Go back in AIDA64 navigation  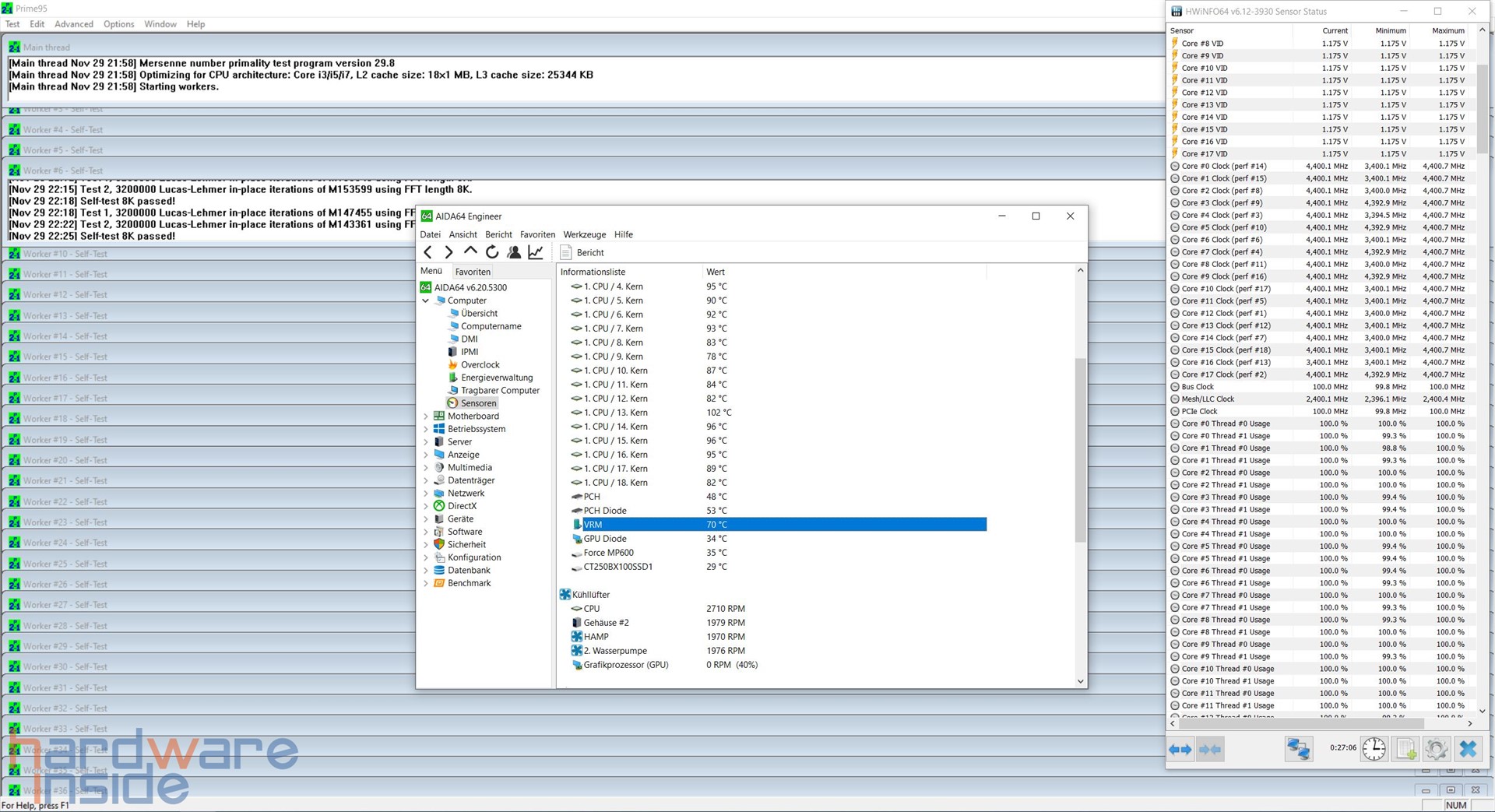click(427, 252)
